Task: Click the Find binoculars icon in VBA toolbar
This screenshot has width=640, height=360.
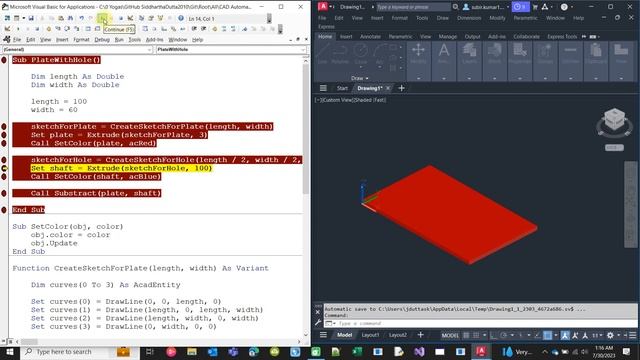Action: point(70,18)
